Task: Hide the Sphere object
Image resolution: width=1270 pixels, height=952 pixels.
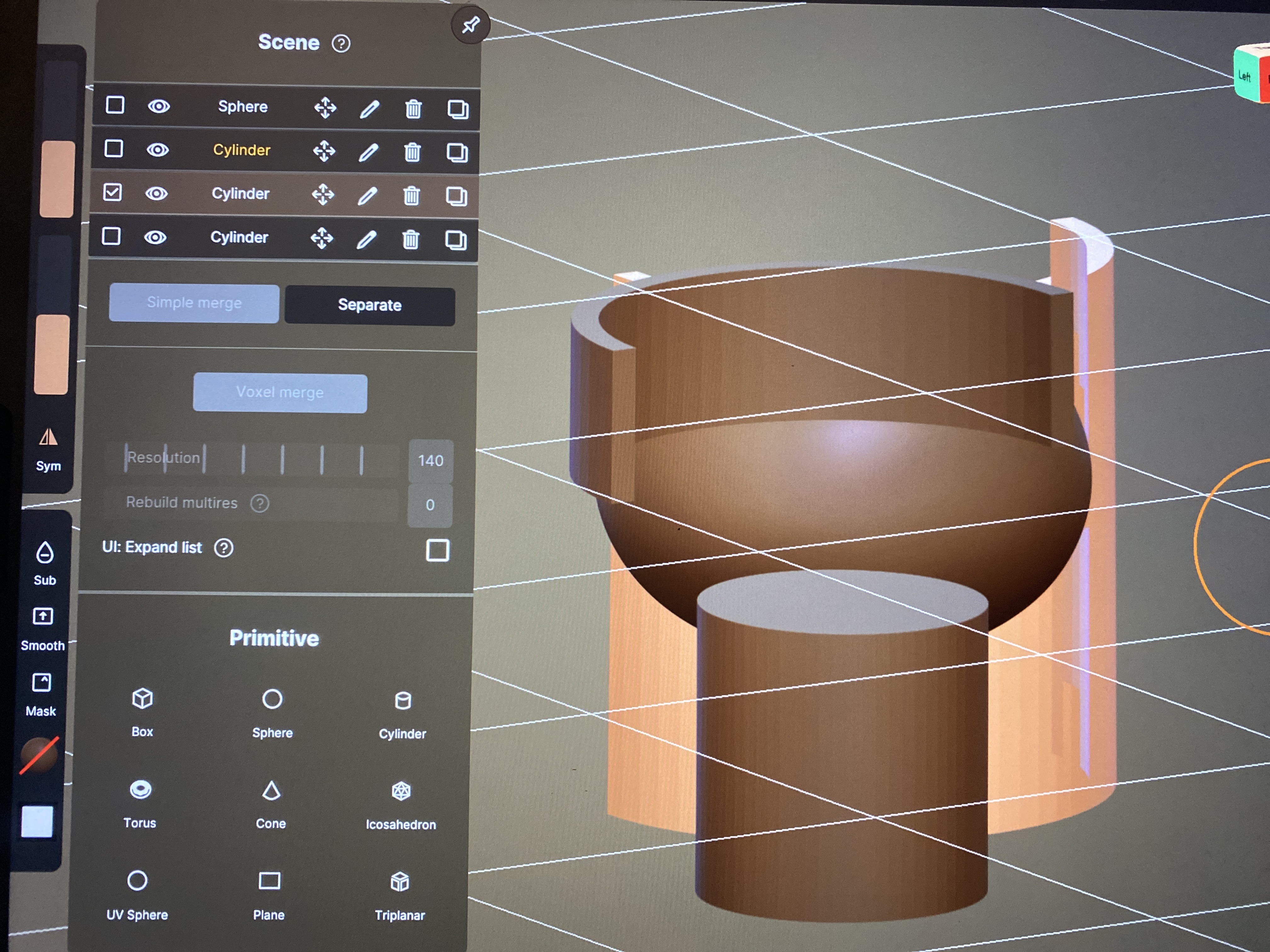Action: pos(159,106)
